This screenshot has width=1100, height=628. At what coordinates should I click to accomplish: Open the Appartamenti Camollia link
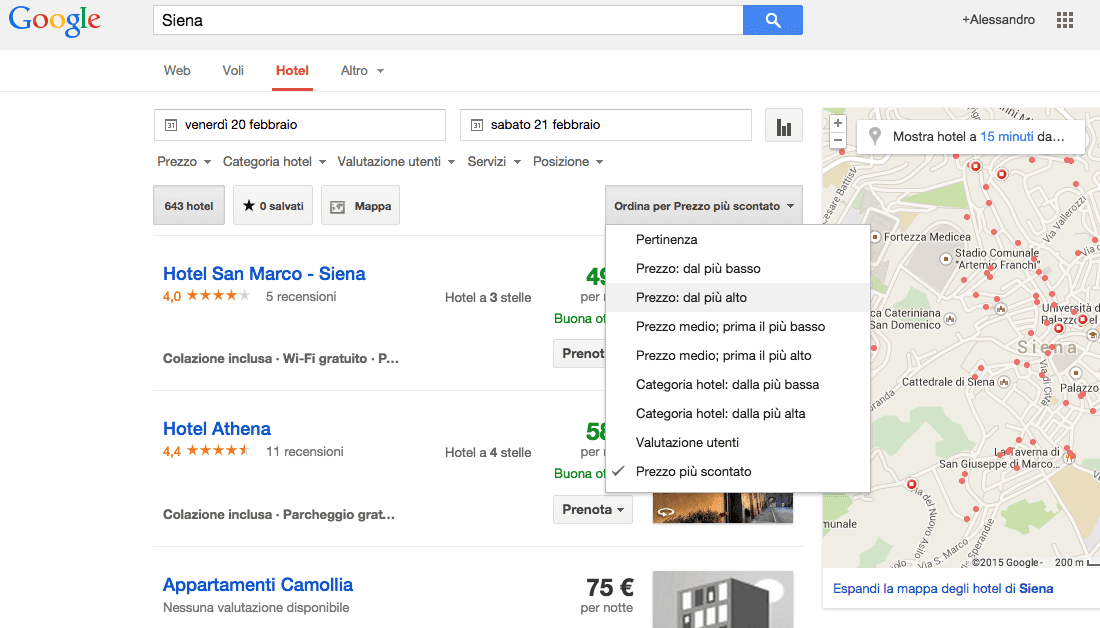tap(257, 584)
